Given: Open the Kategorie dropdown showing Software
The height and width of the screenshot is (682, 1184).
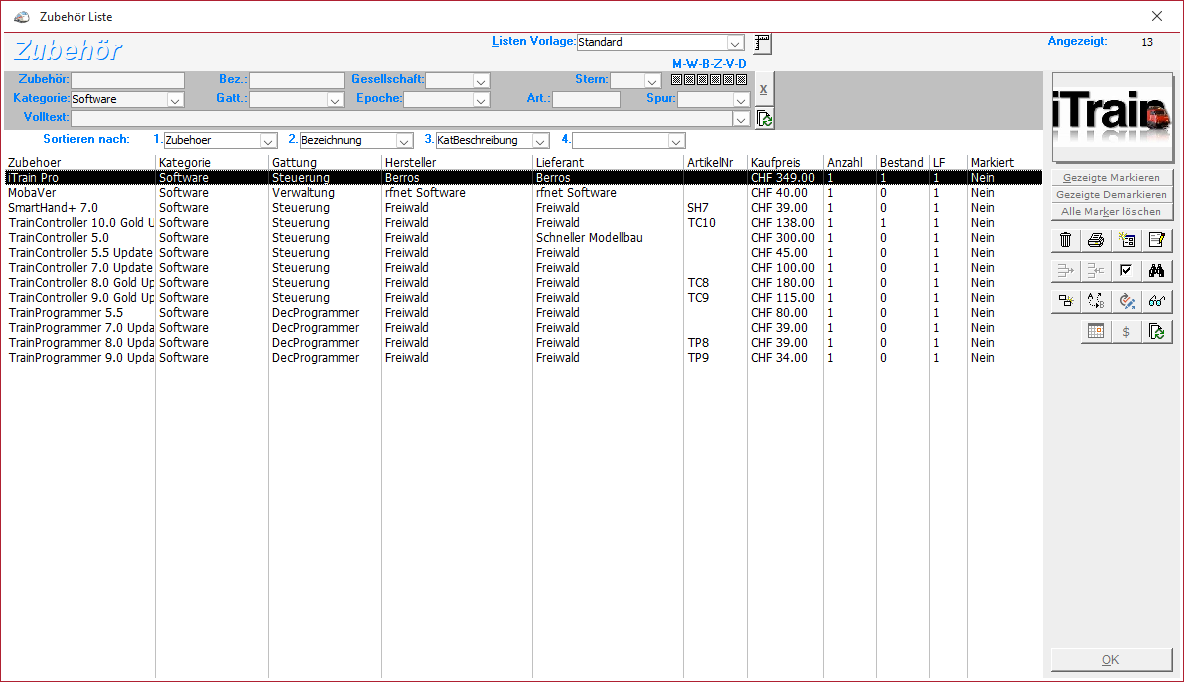Looking at the screenshot, I should (175, 100).
